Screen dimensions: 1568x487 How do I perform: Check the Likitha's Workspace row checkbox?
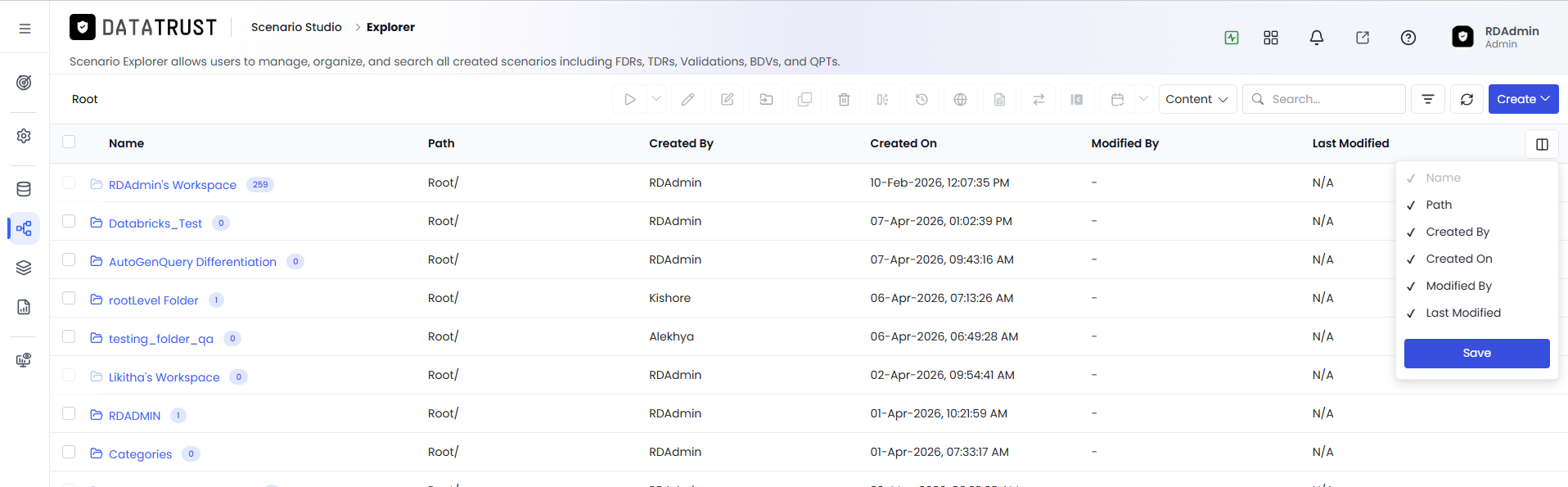tap(69, 375)
